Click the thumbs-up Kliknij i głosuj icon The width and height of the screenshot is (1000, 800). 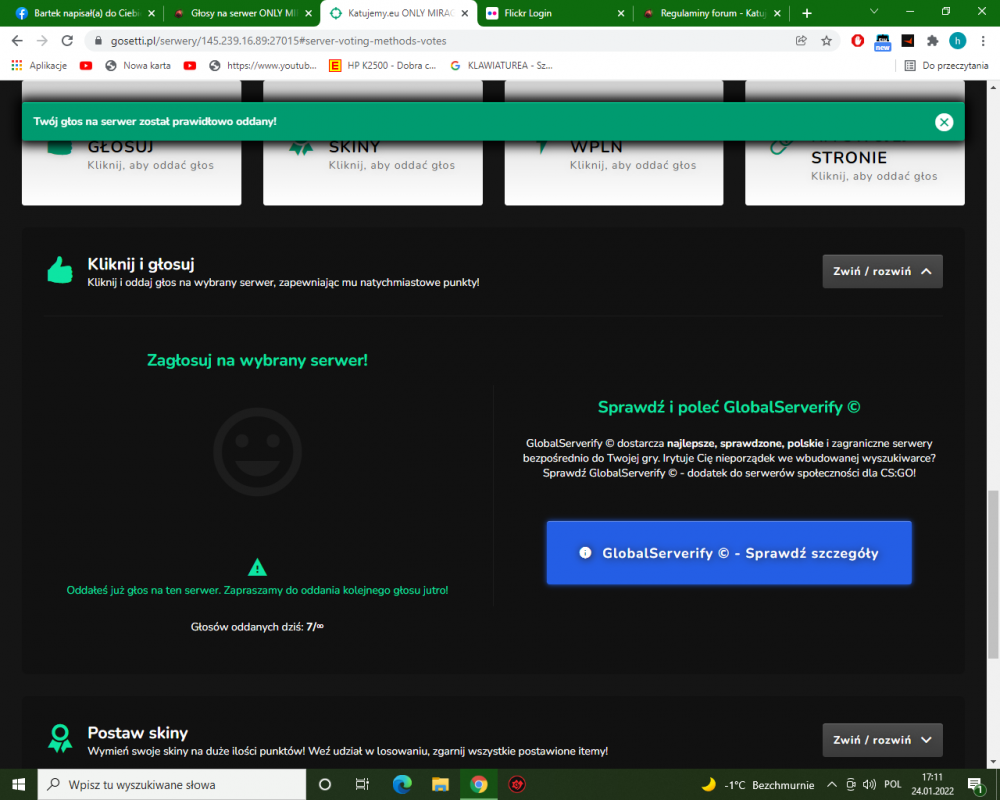(60, 270)
